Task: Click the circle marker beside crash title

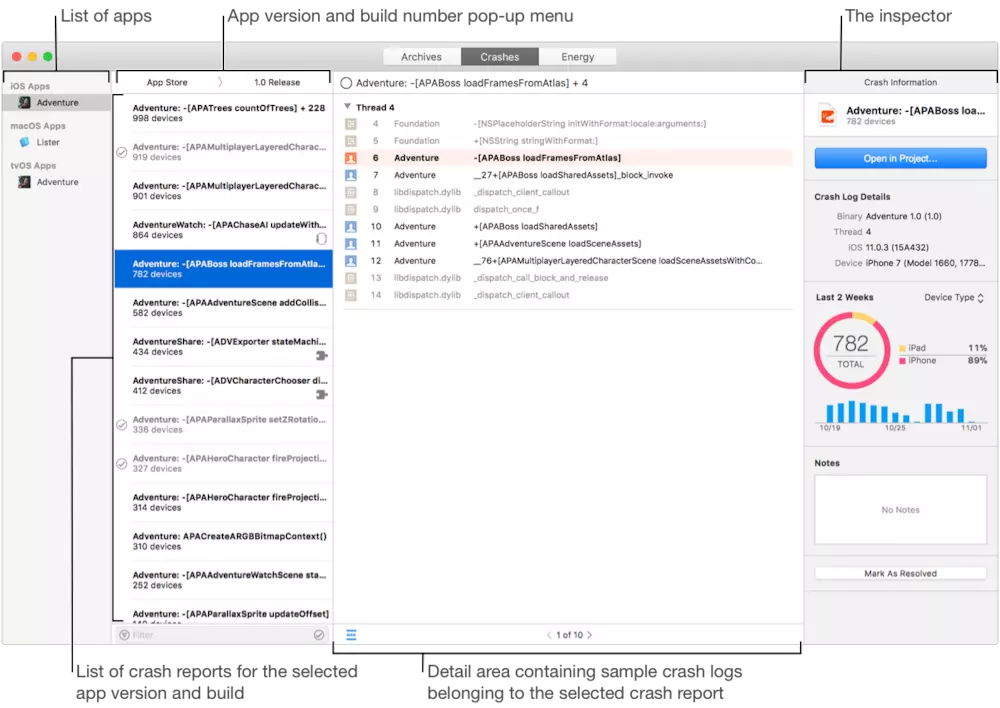Action: click(346, 83)
